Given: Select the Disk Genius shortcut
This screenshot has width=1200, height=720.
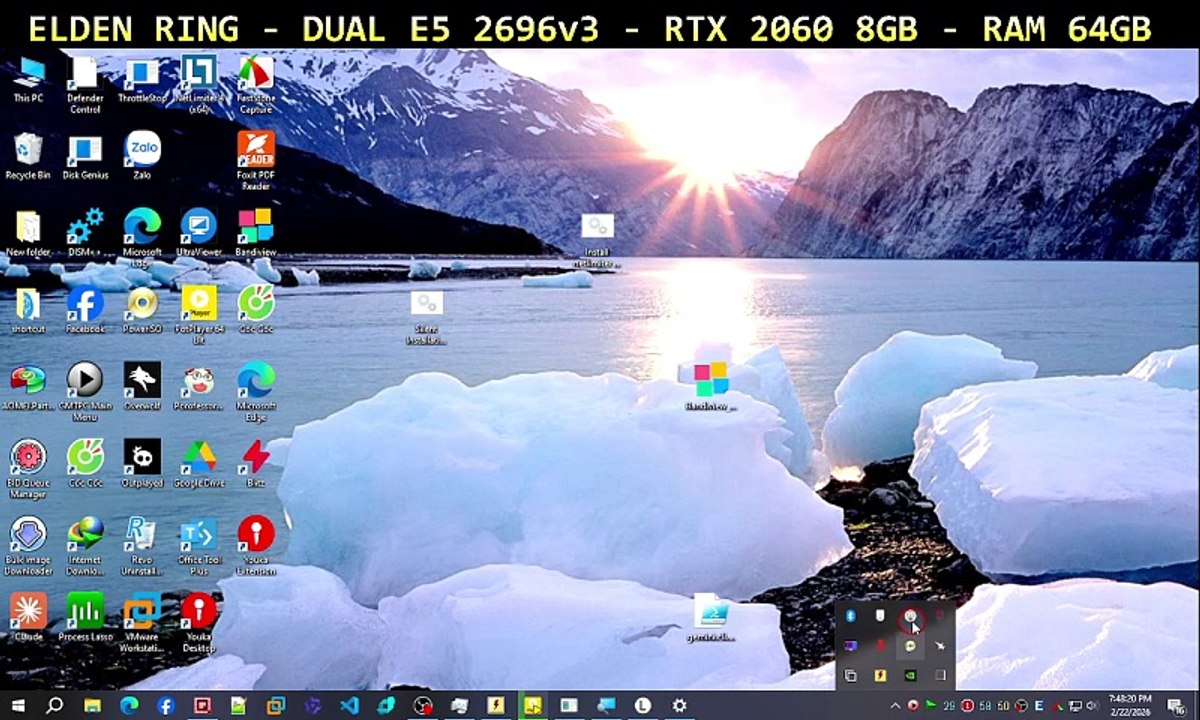Looking at the screenshot, I should tap(85, 157).
